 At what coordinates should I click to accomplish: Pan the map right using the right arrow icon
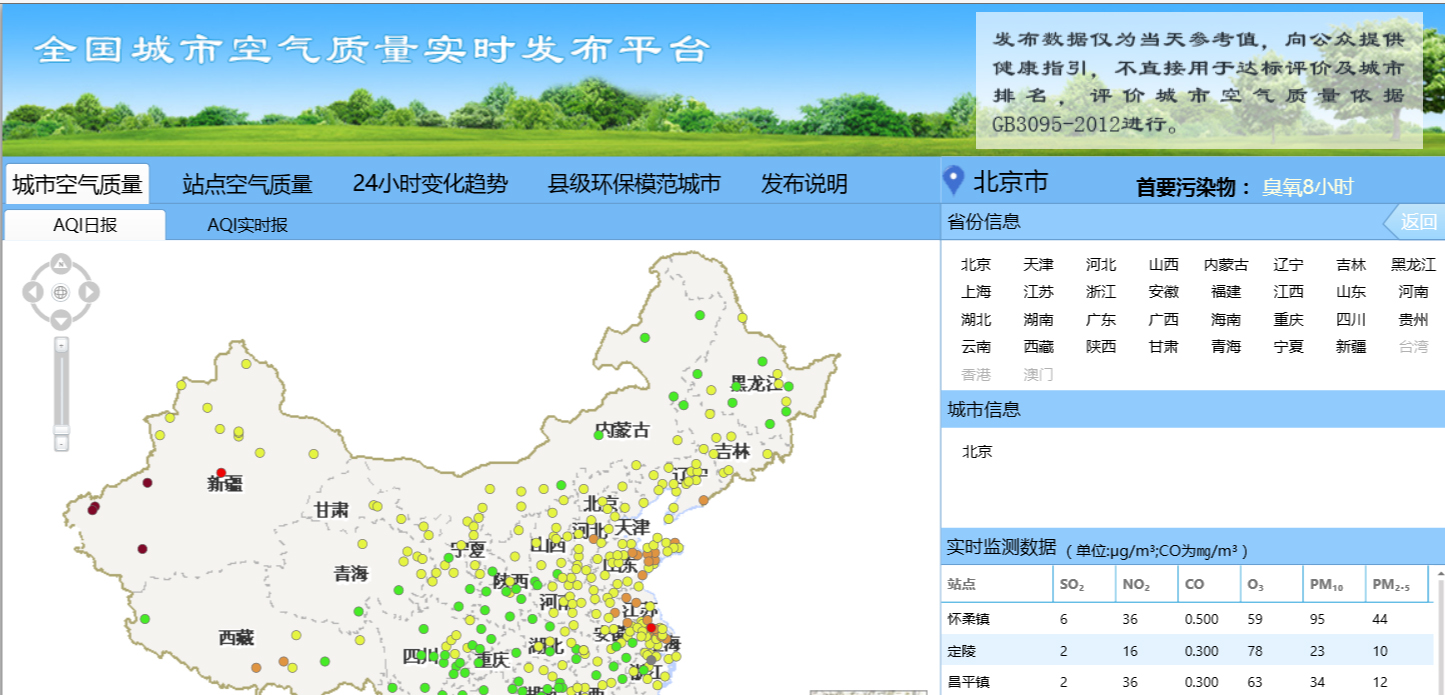coord(89,292)
